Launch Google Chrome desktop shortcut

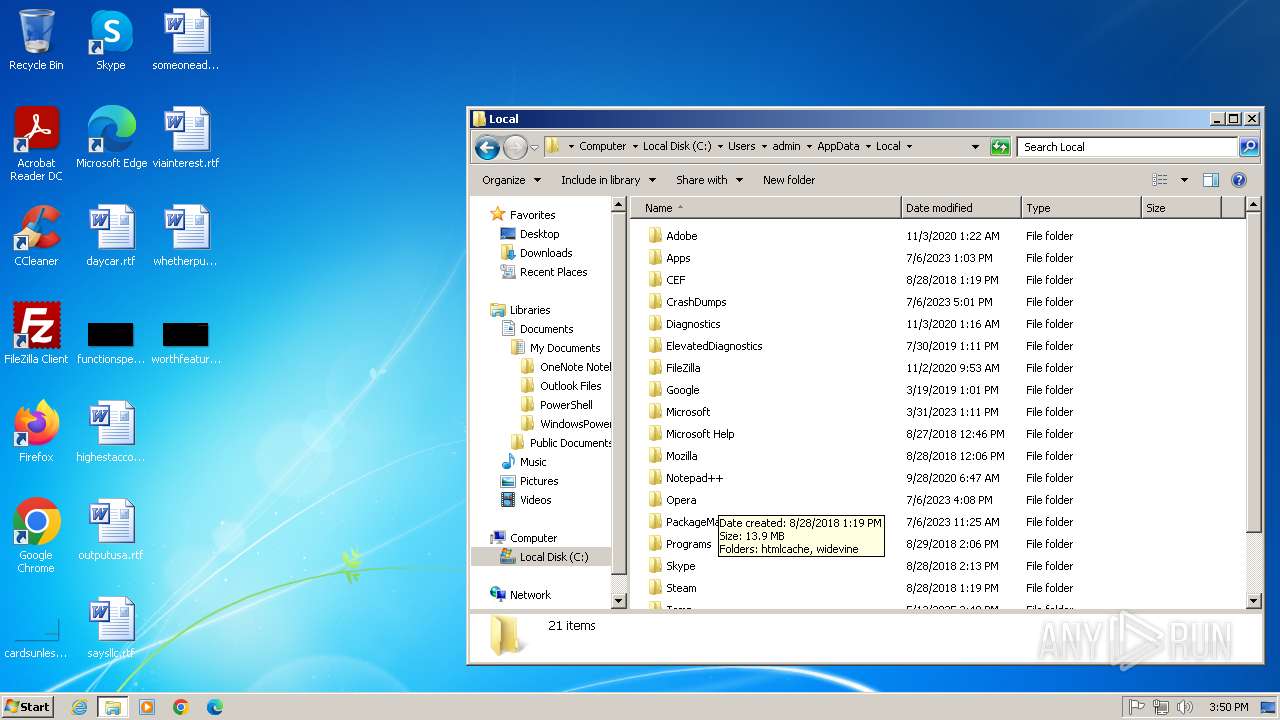[x=36, y=536]
